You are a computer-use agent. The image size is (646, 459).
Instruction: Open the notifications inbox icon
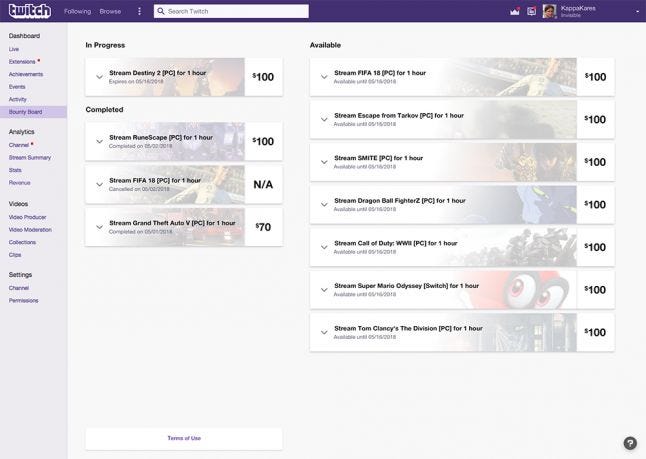pos(531,11)
